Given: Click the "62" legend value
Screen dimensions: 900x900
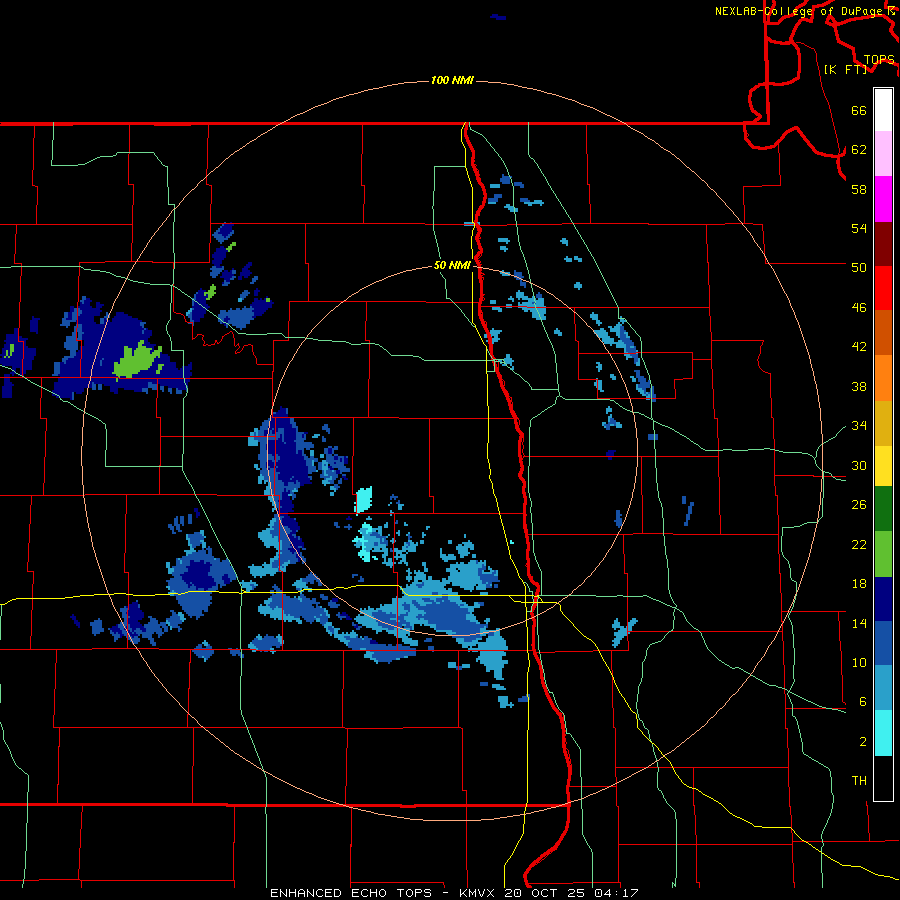Looking at the screenshot, I should (859, 150).
